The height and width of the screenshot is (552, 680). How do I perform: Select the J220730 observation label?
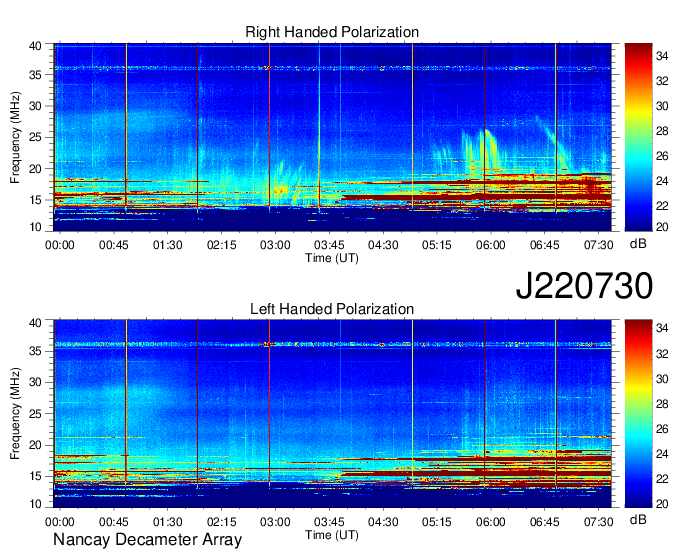pos(584,286)
